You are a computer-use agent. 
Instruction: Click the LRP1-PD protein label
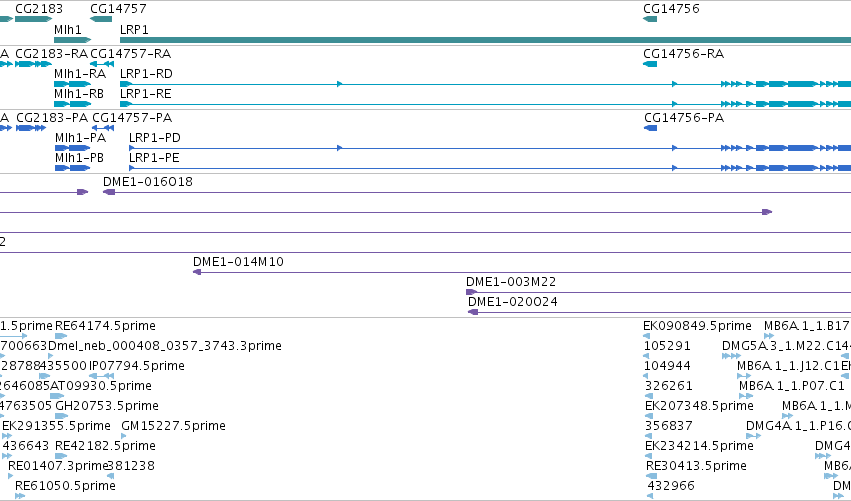tap(155, 138)
